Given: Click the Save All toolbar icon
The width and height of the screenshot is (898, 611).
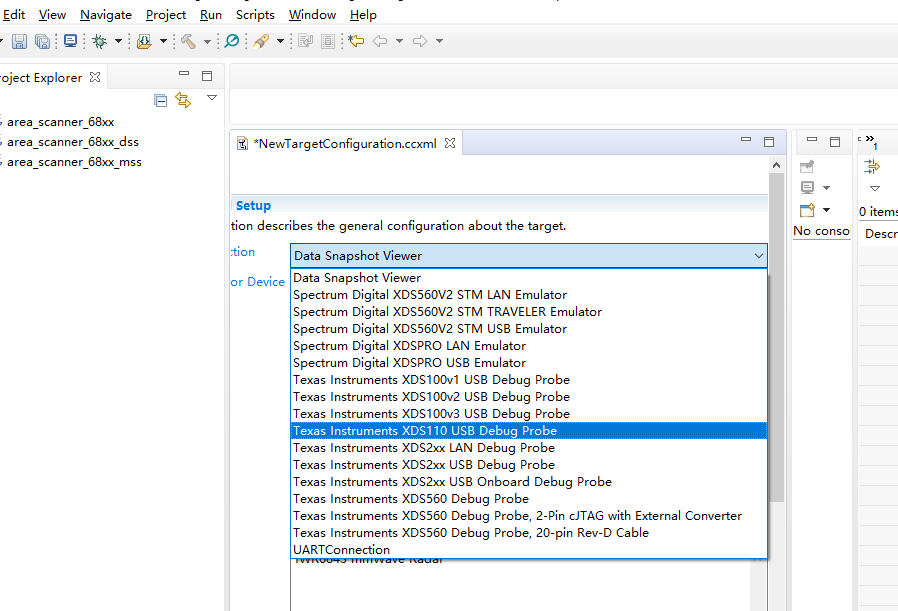Looking at the screenshot, I should 42,41.
